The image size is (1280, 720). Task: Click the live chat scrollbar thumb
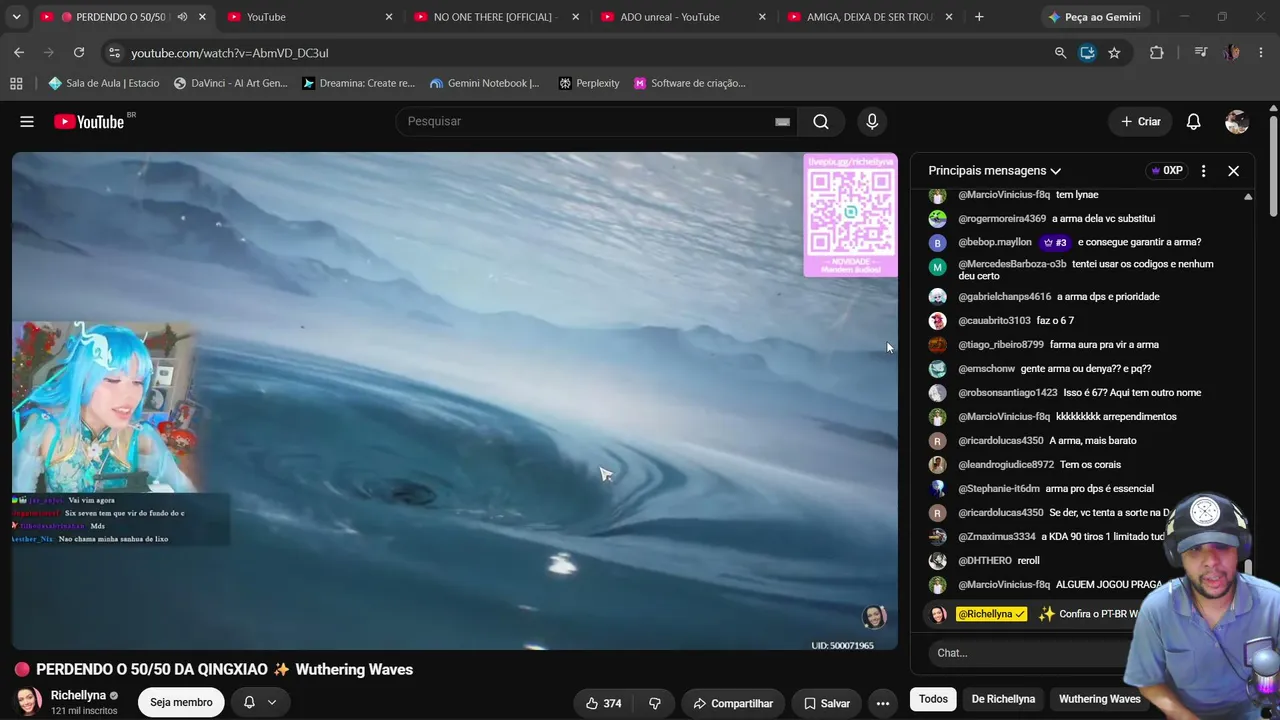click(1248, 567)
